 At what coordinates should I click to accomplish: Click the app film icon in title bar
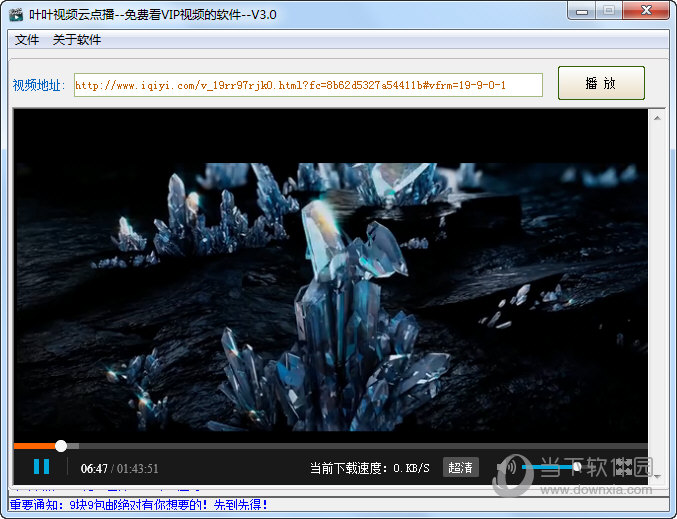[16, 15]
